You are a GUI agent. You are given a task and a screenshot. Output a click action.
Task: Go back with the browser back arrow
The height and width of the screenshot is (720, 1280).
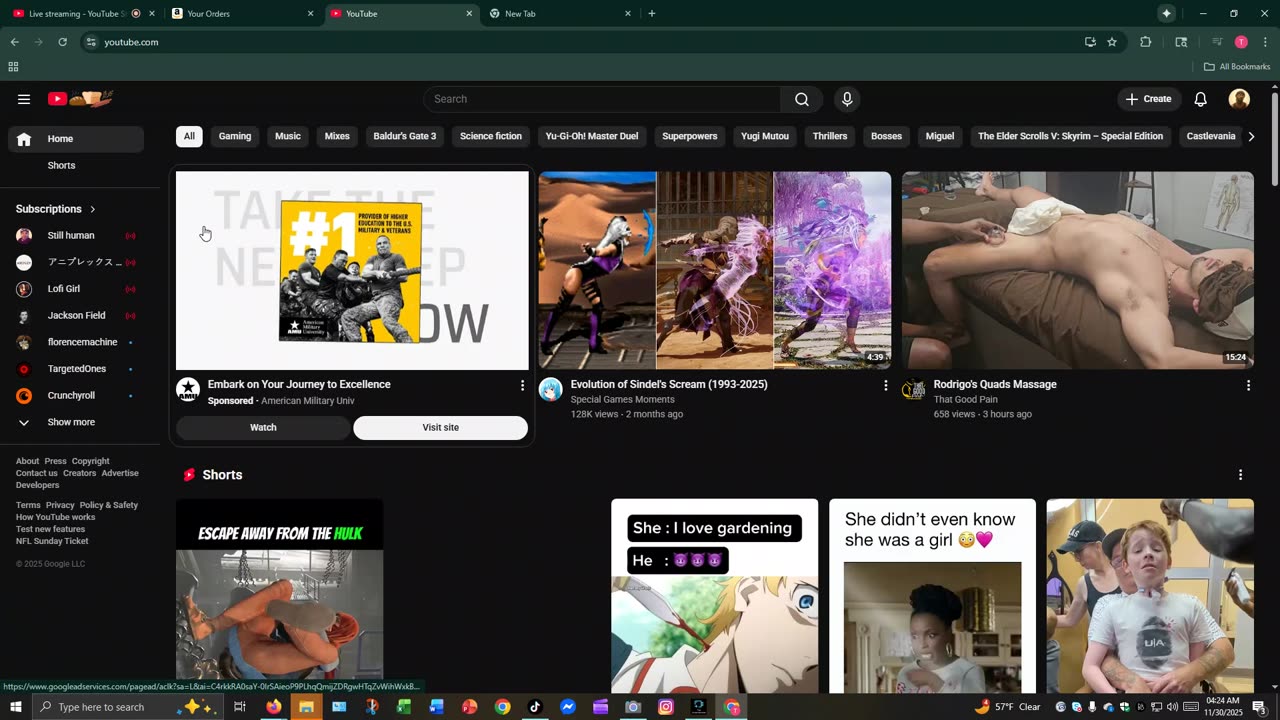14,42
